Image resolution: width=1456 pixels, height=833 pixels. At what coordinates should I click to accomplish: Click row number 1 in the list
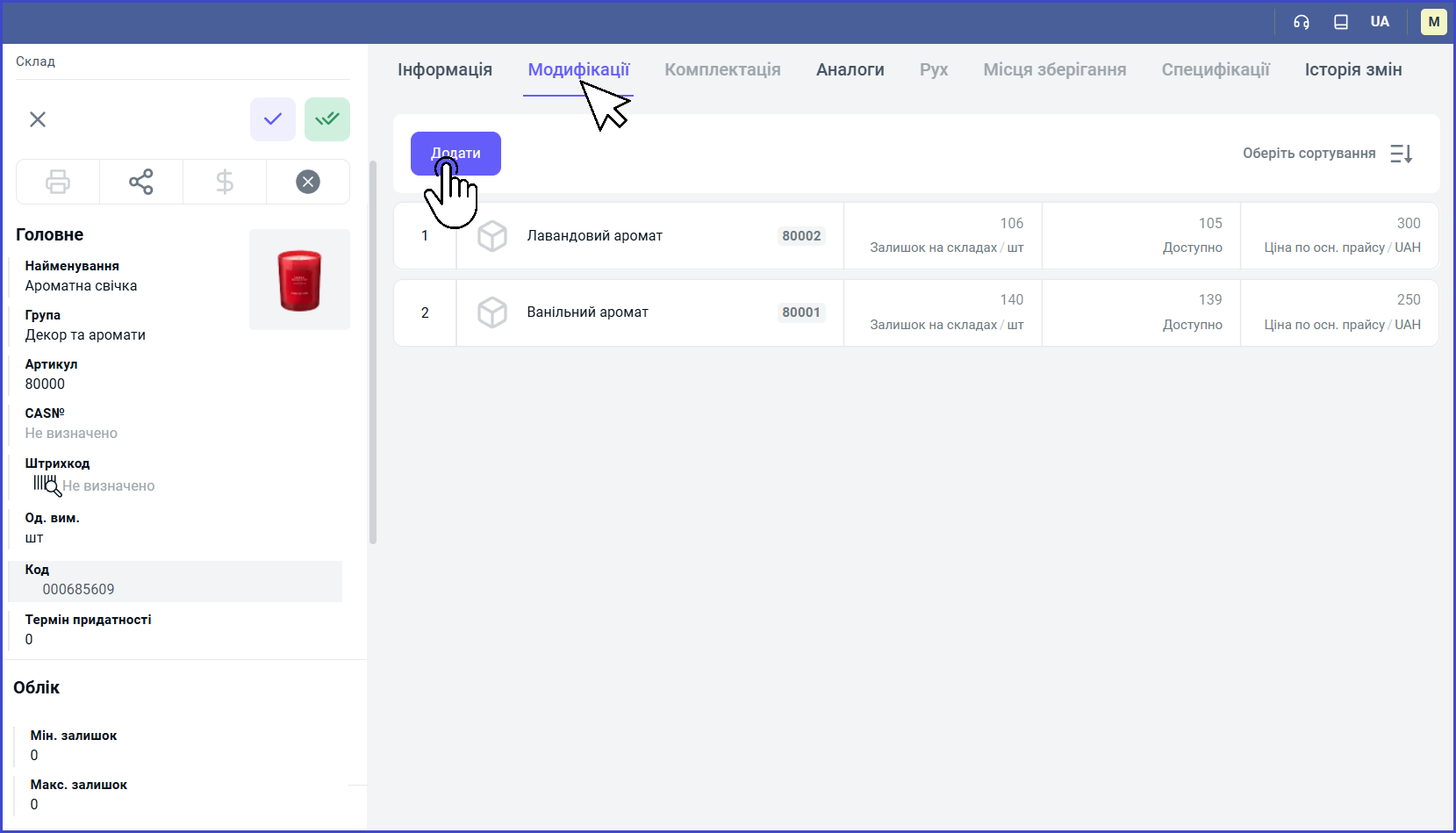coord(425,236)
